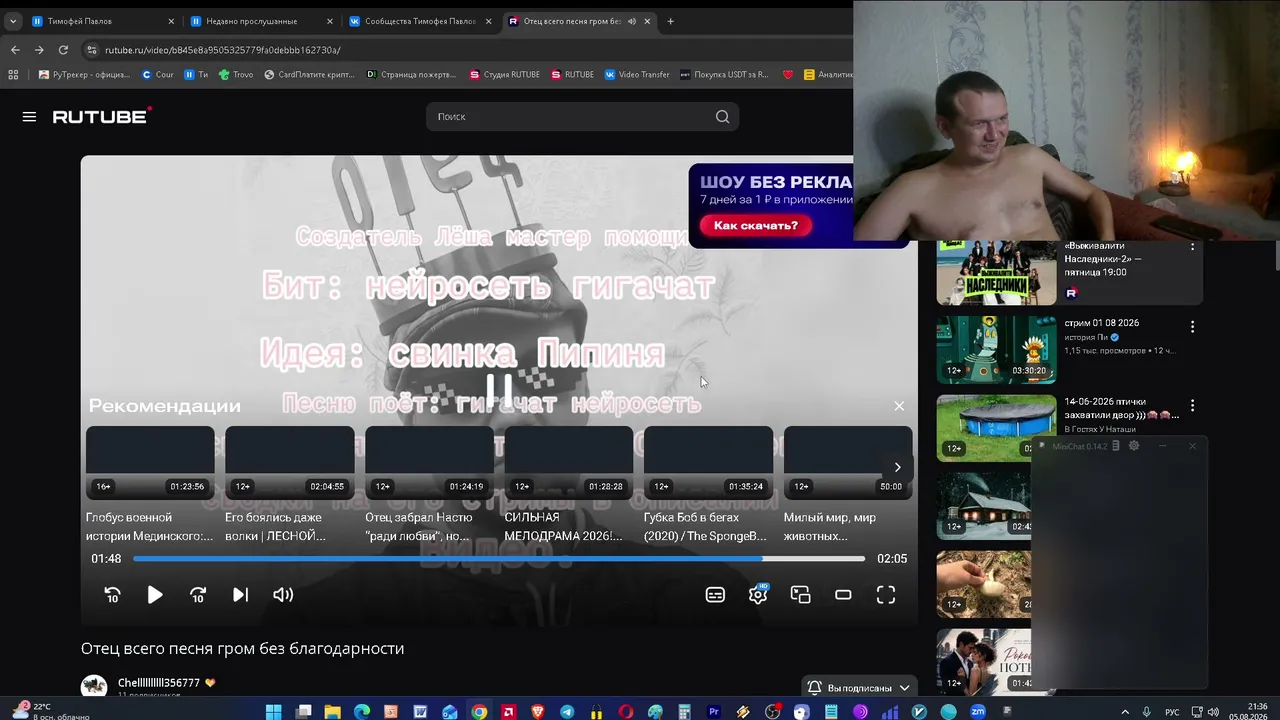Viewport: 1280px width, 720px height.
Task: Close the Рекомендации overlay
Action: click(x=899, y=406)
